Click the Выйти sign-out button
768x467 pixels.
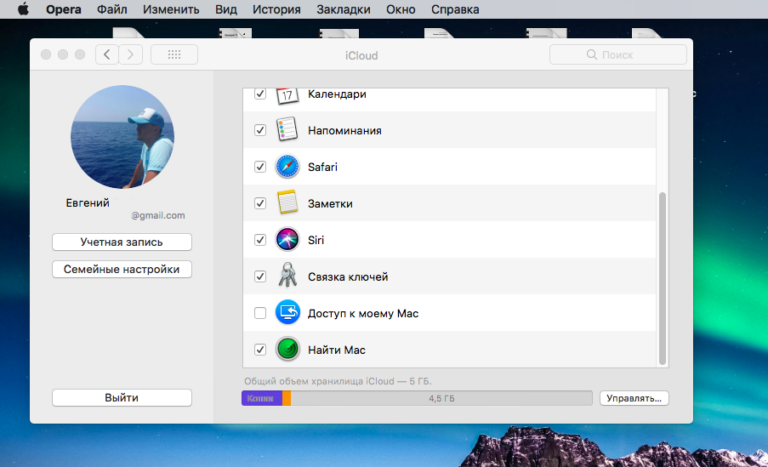pyautogui.click(x=121, y=397)
